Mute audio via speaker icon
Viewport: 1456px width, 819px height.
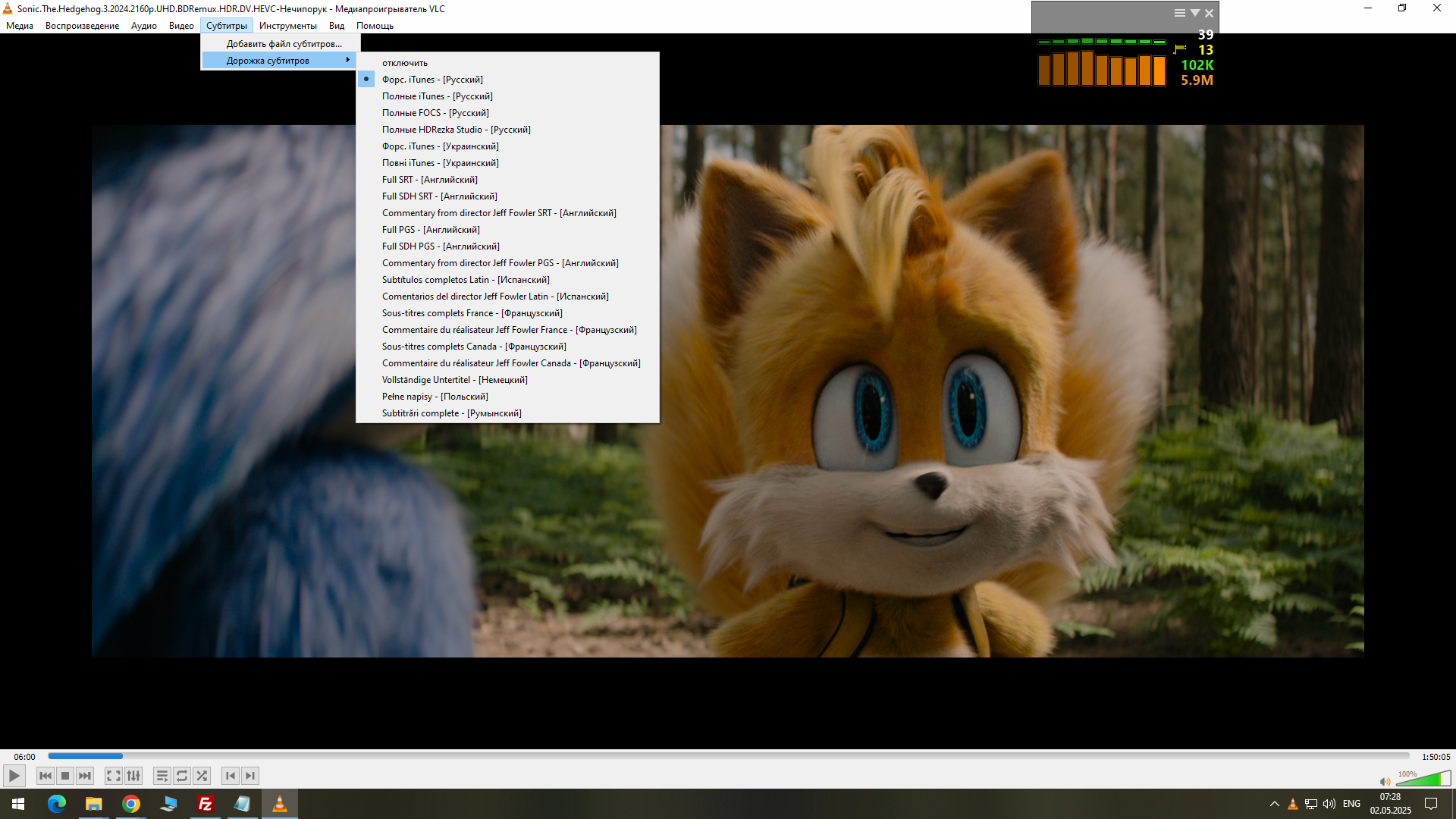tap(1385, 781)
